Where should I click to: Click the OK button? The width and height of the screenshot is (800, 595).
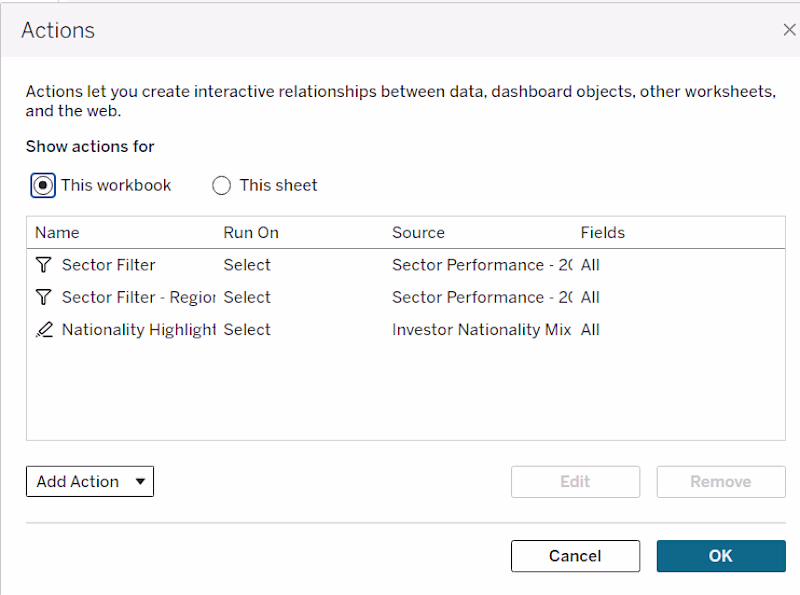point(721,556)
